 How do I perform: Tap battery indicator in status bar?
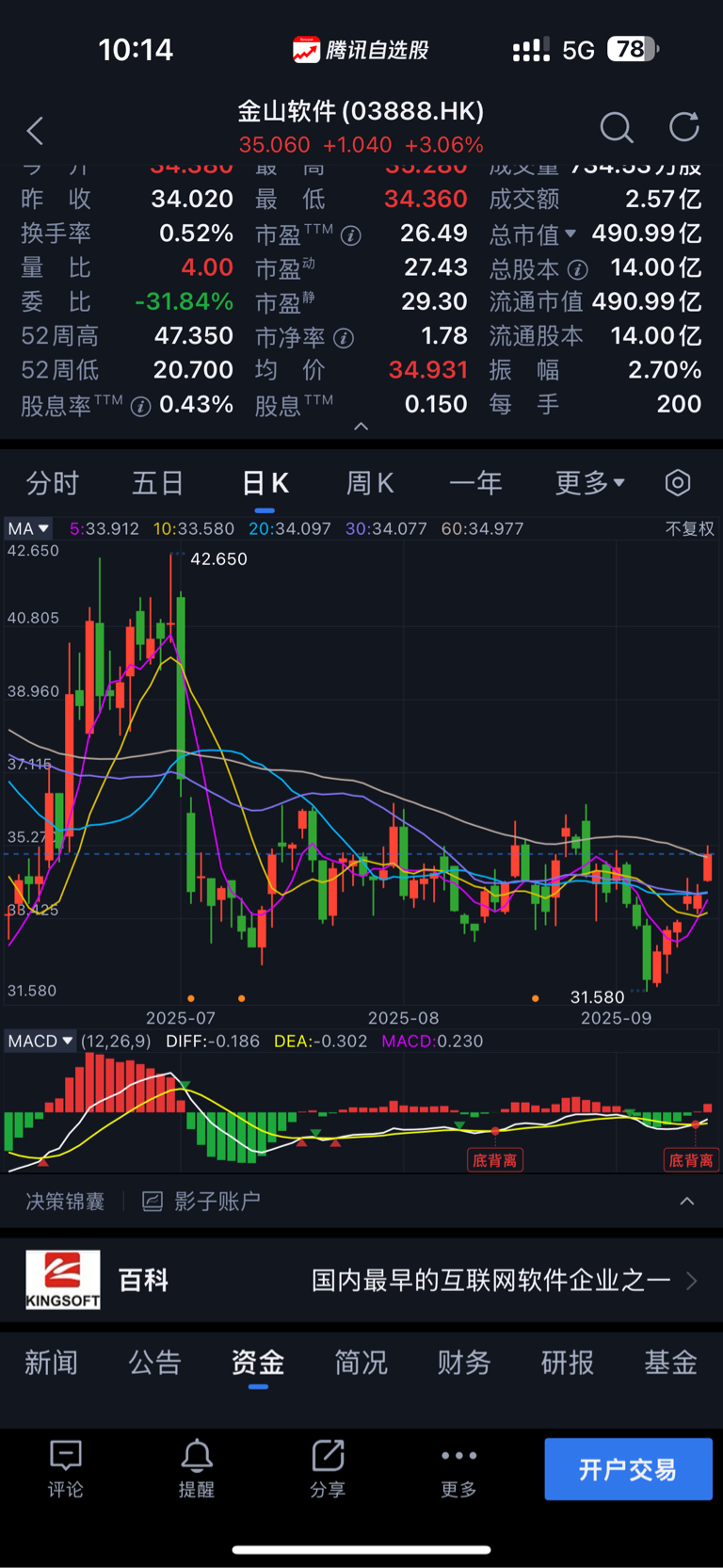tap(633, 49)
